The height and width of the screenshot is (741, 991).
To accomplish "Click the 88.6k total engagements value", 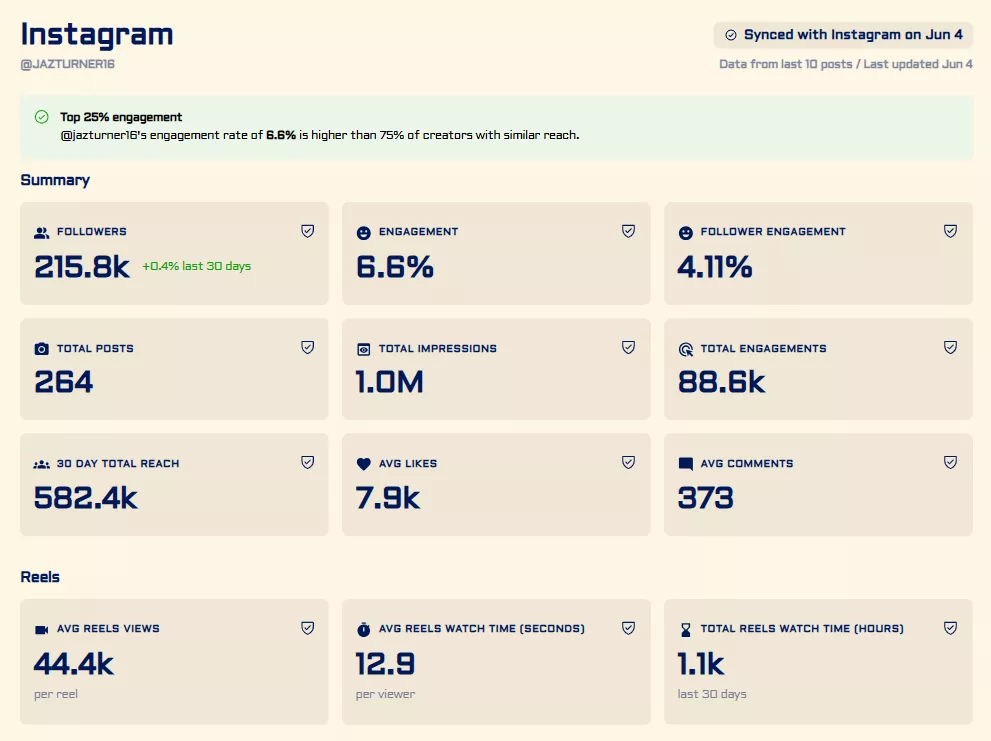I will click(x=721, y=382).
